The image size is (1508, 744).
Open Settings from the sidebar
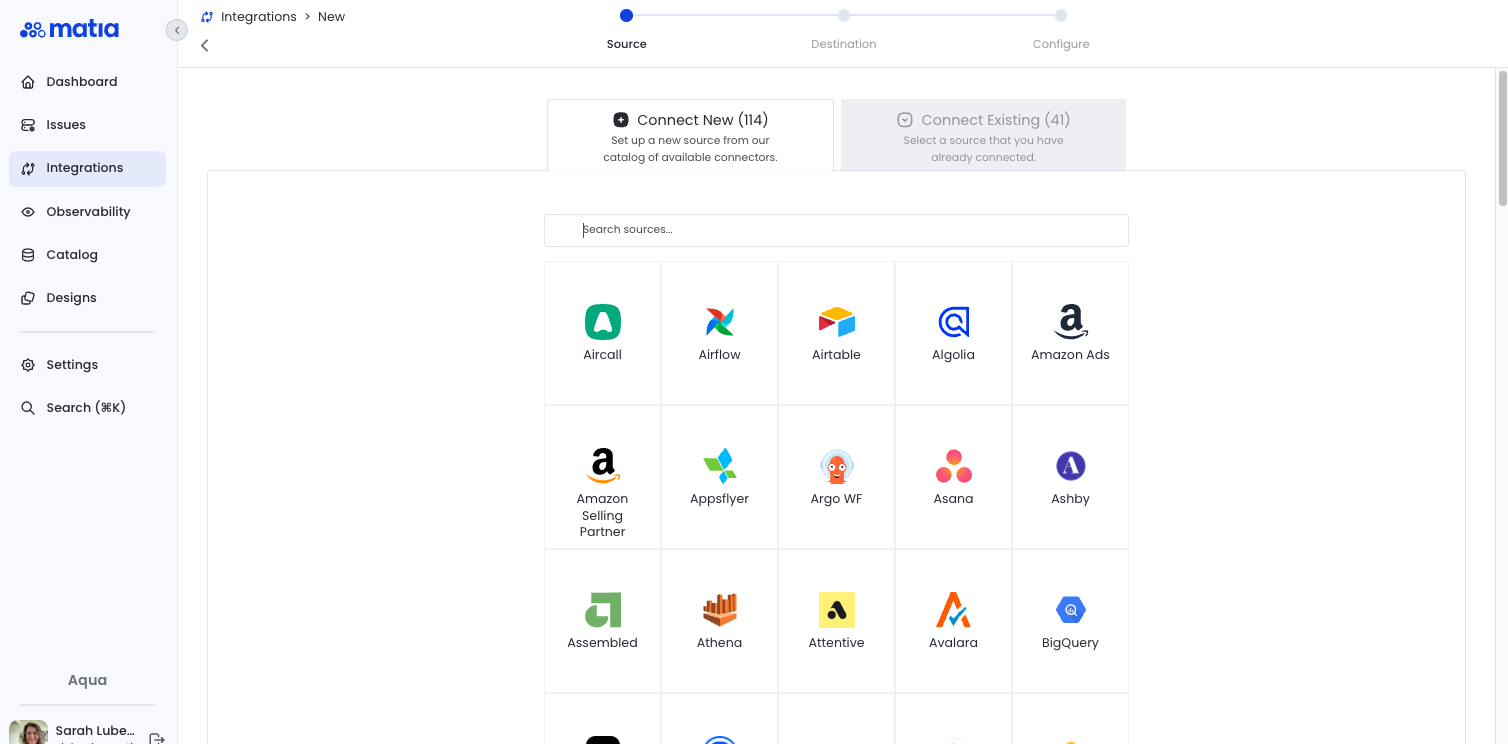coord(87,365)
